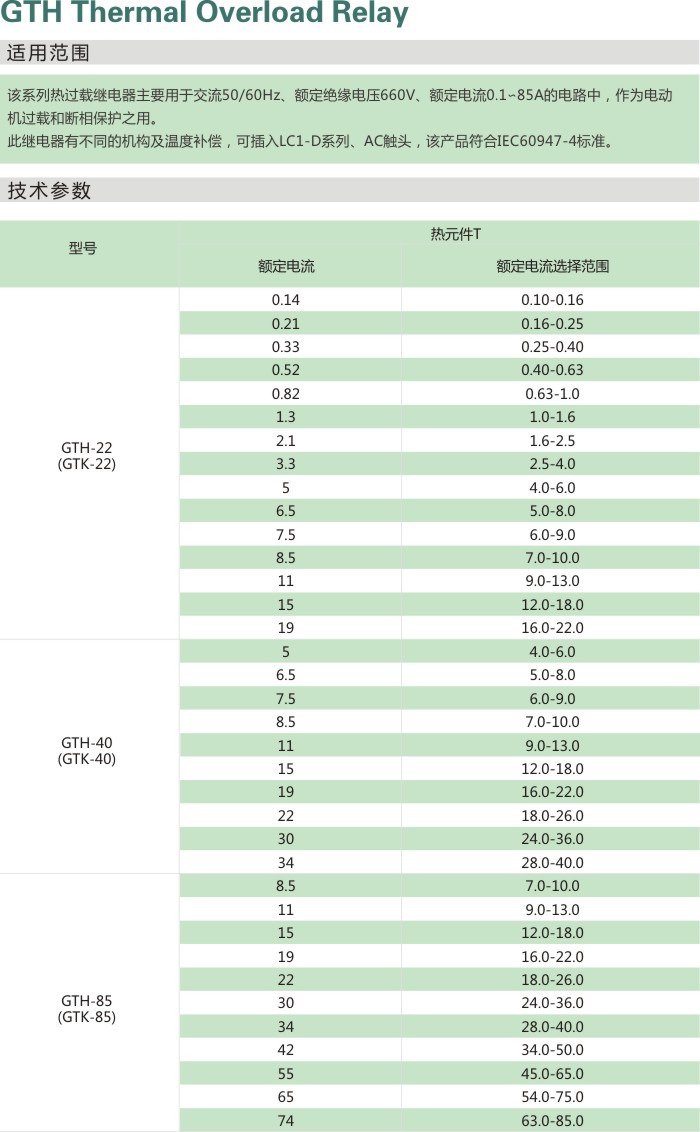Screen dimensions: 700x1132
Task: Click the 74 rated current value
Action: [286, 1121]
